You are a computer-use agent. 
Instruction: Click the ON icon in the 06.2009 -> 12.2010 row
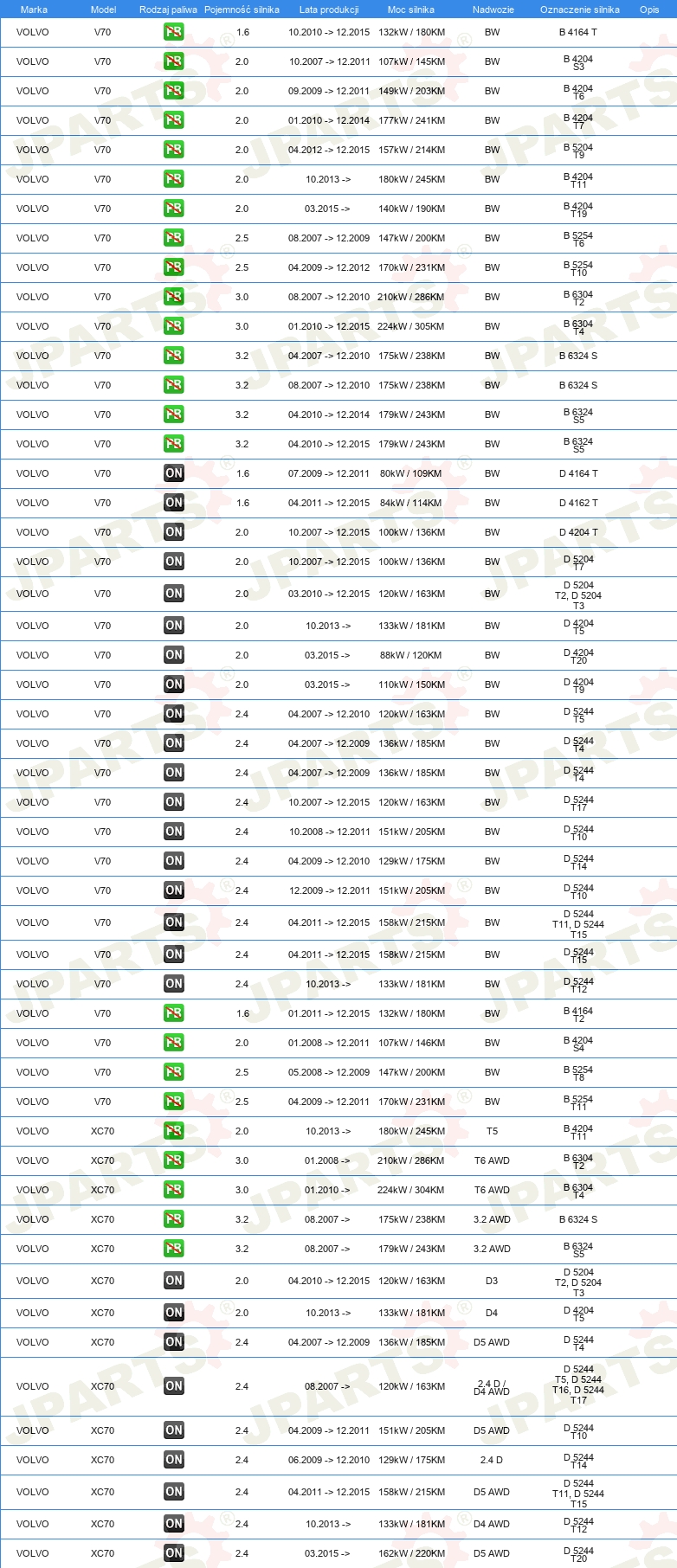click(x=173, y=1460)
